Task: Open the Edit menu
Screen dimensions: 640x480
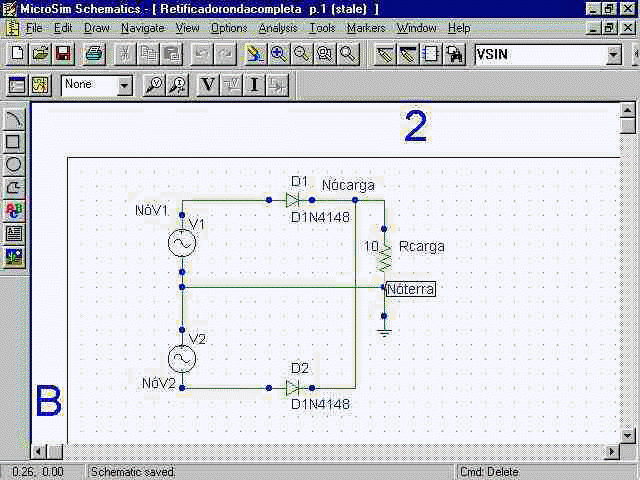Action: coord(63,28)
